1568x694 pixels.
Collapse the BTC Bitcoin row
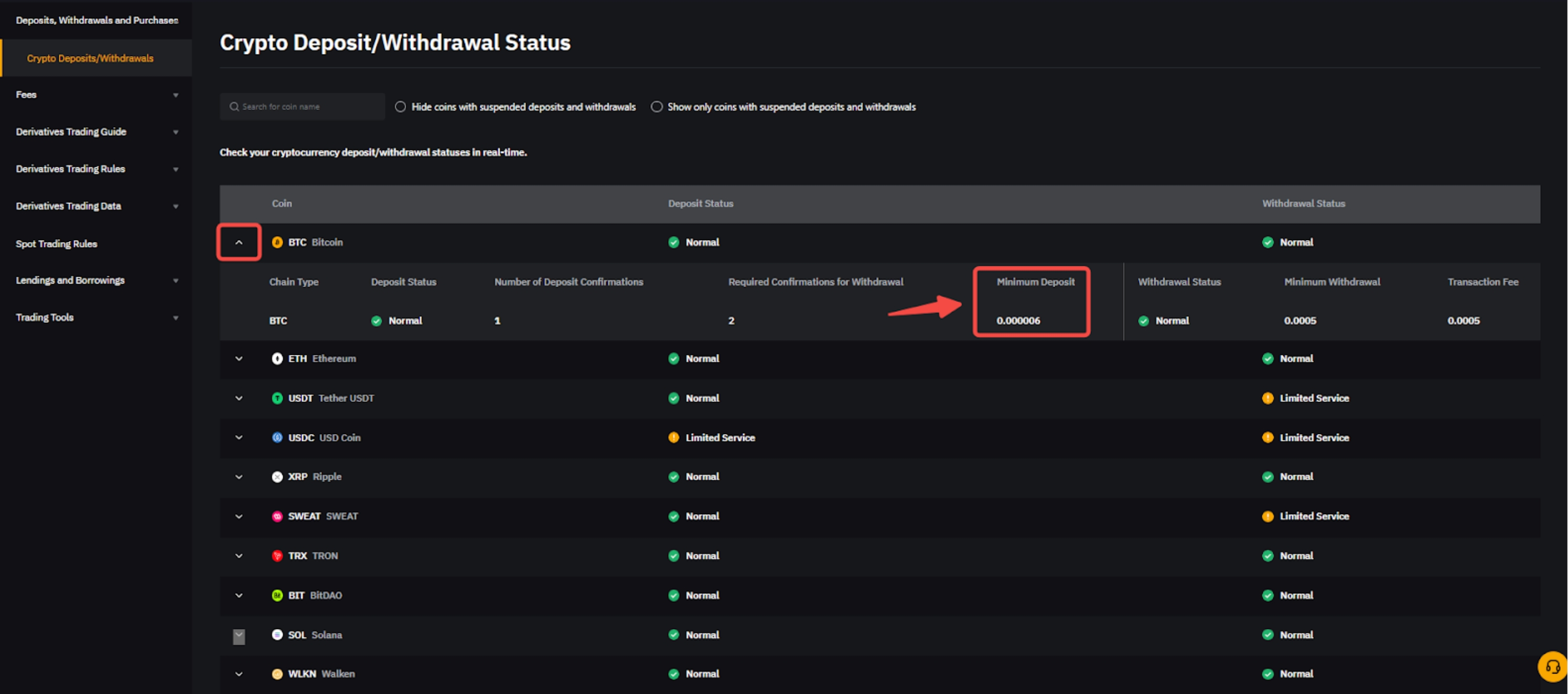(239, 242)
